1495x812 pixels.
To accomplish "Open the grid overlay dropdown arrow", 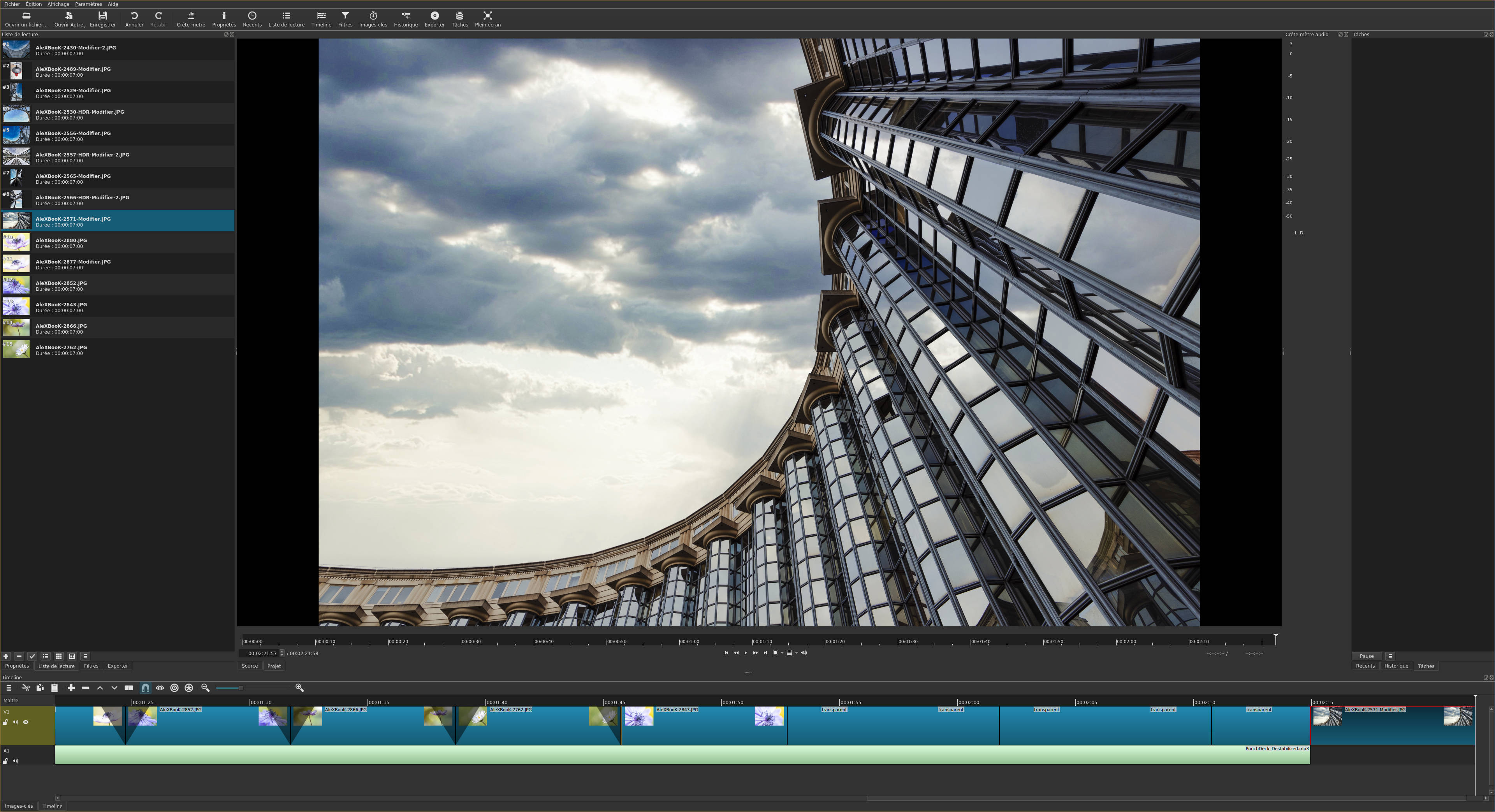I will tap(796, 653).
